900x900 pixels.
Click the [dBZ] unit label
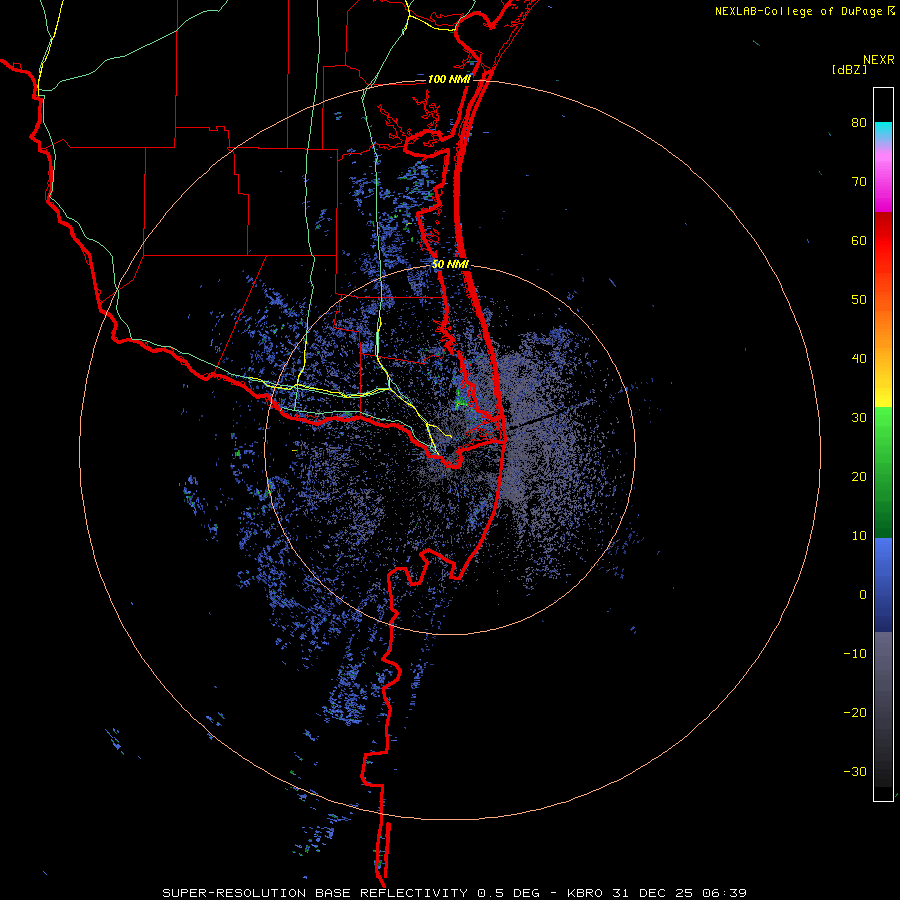click(849, 70)
